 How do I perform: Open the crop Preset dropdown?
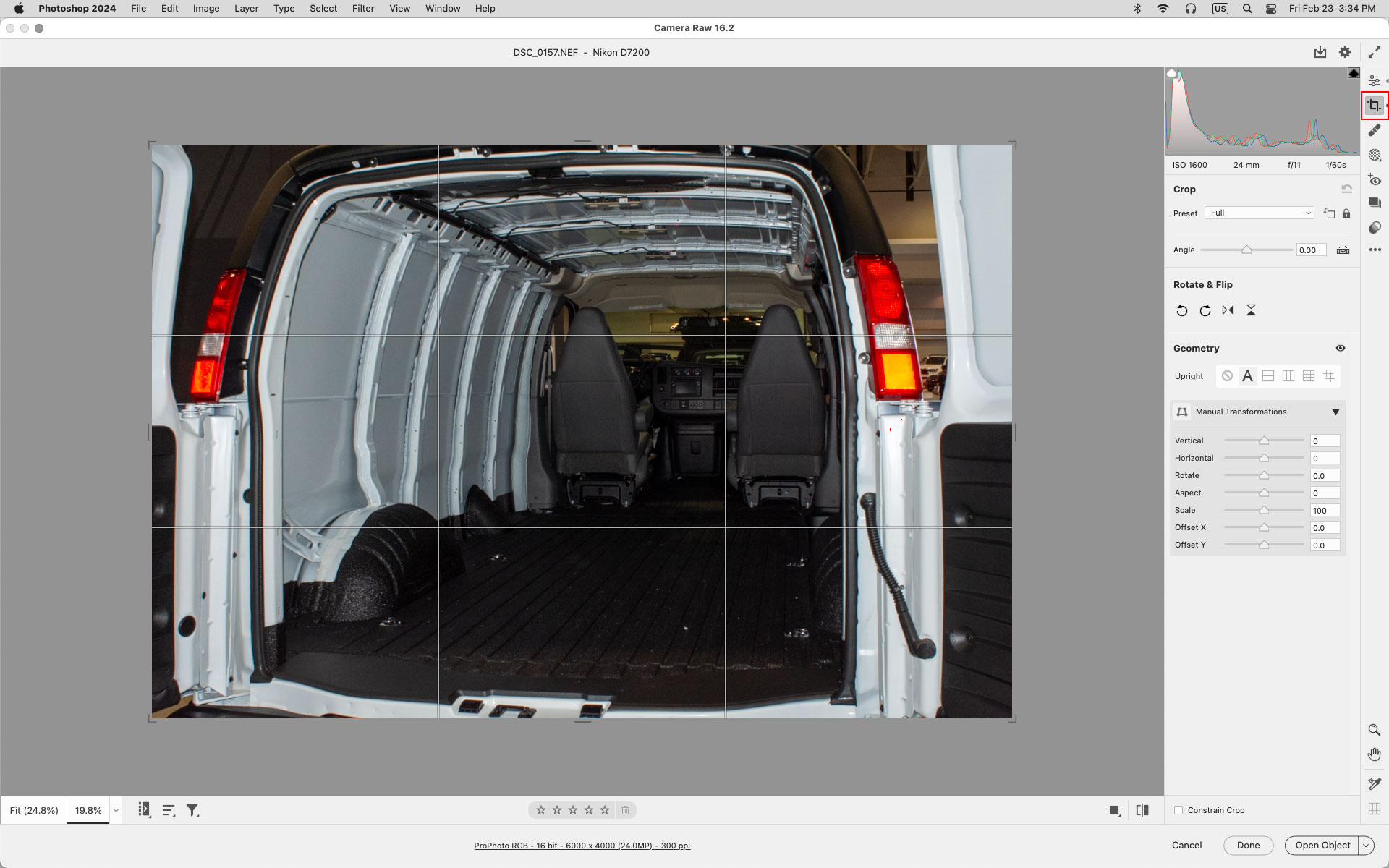(1260, 213)
